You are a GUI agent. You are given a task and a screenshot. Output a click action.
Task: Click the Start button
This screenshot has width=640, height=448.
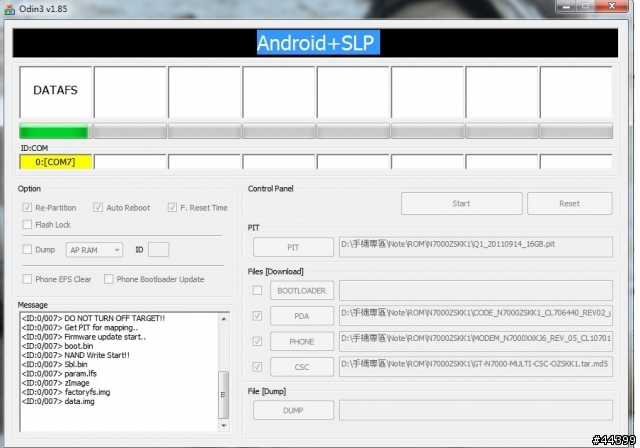[462, 203]
